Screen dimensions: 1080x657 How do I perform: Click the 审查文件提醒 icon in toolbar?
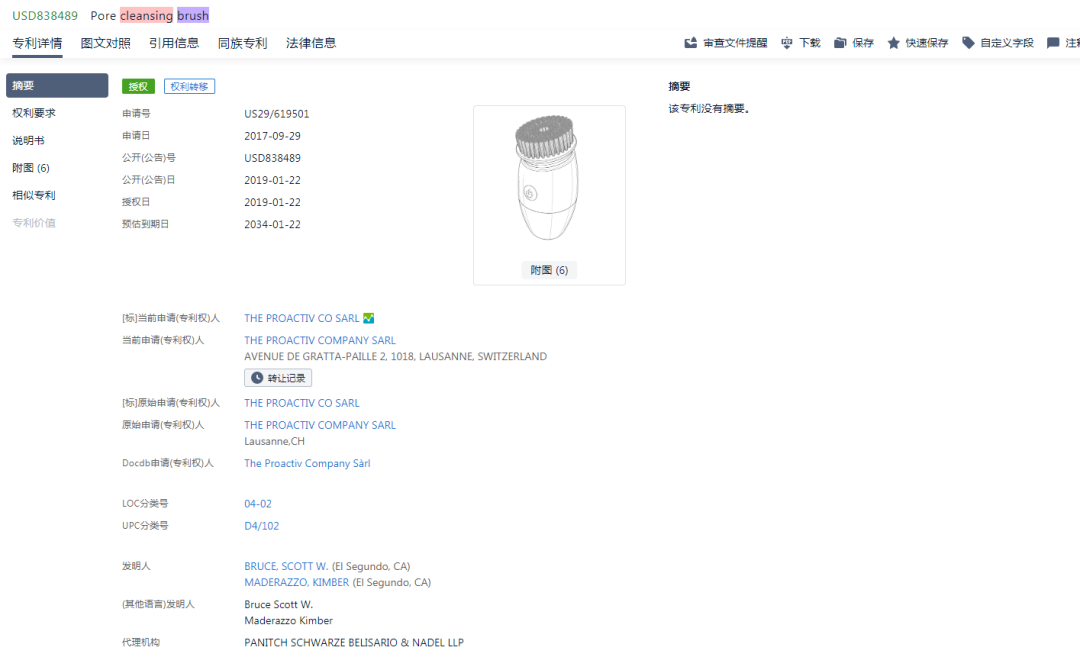690,43
